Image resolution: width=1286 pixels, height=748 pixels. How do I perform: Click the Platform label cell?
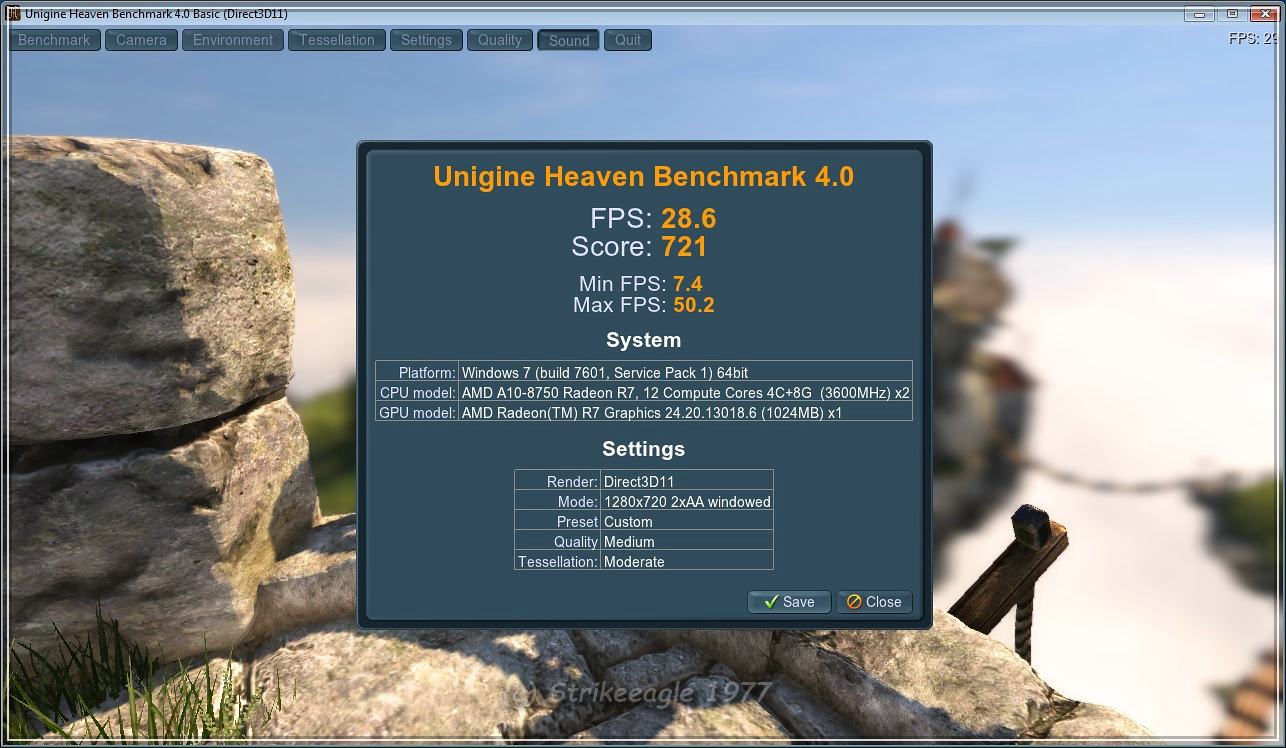417,372
